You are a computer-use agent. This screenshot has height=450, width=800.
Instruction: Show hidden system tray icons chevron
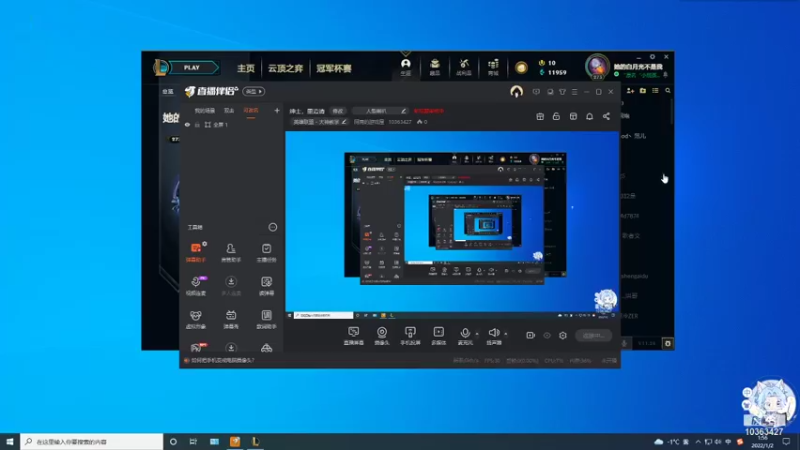pyautogui.click(x=697, y=441)
